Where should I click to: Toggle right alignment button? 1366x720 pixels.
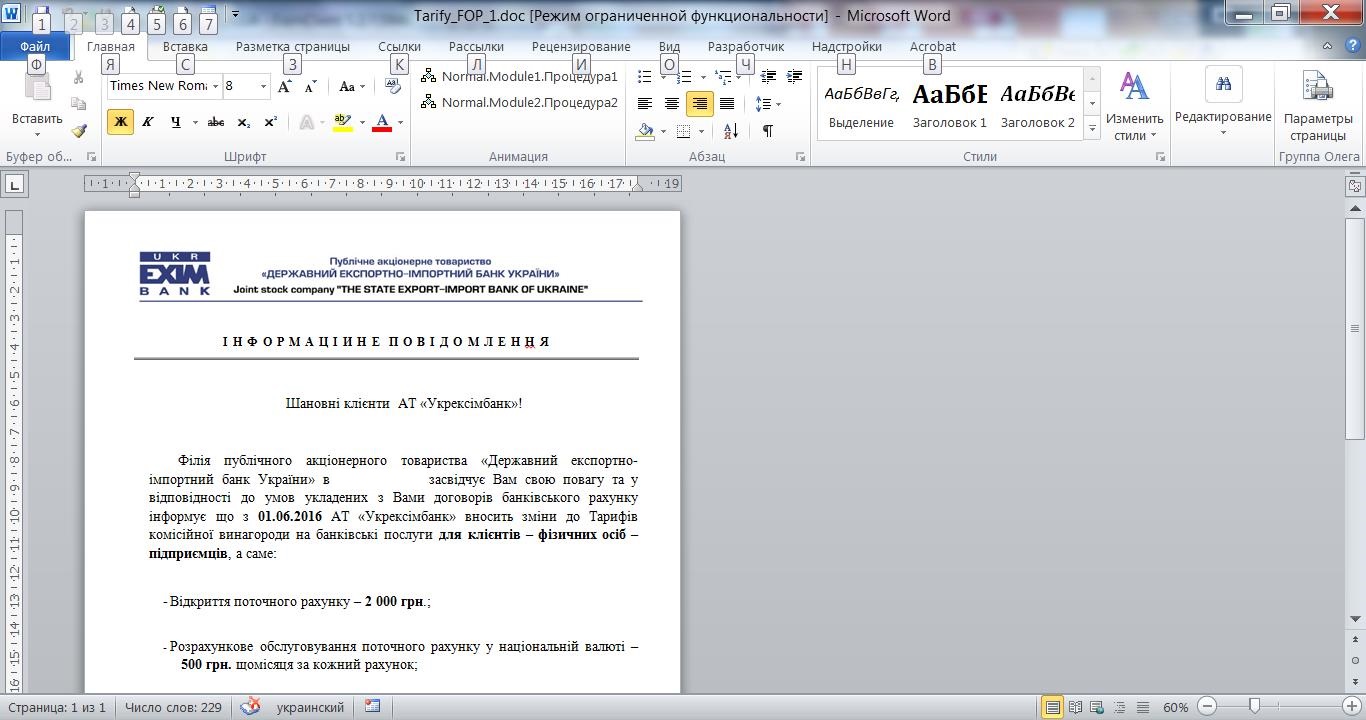coord(699,103)
